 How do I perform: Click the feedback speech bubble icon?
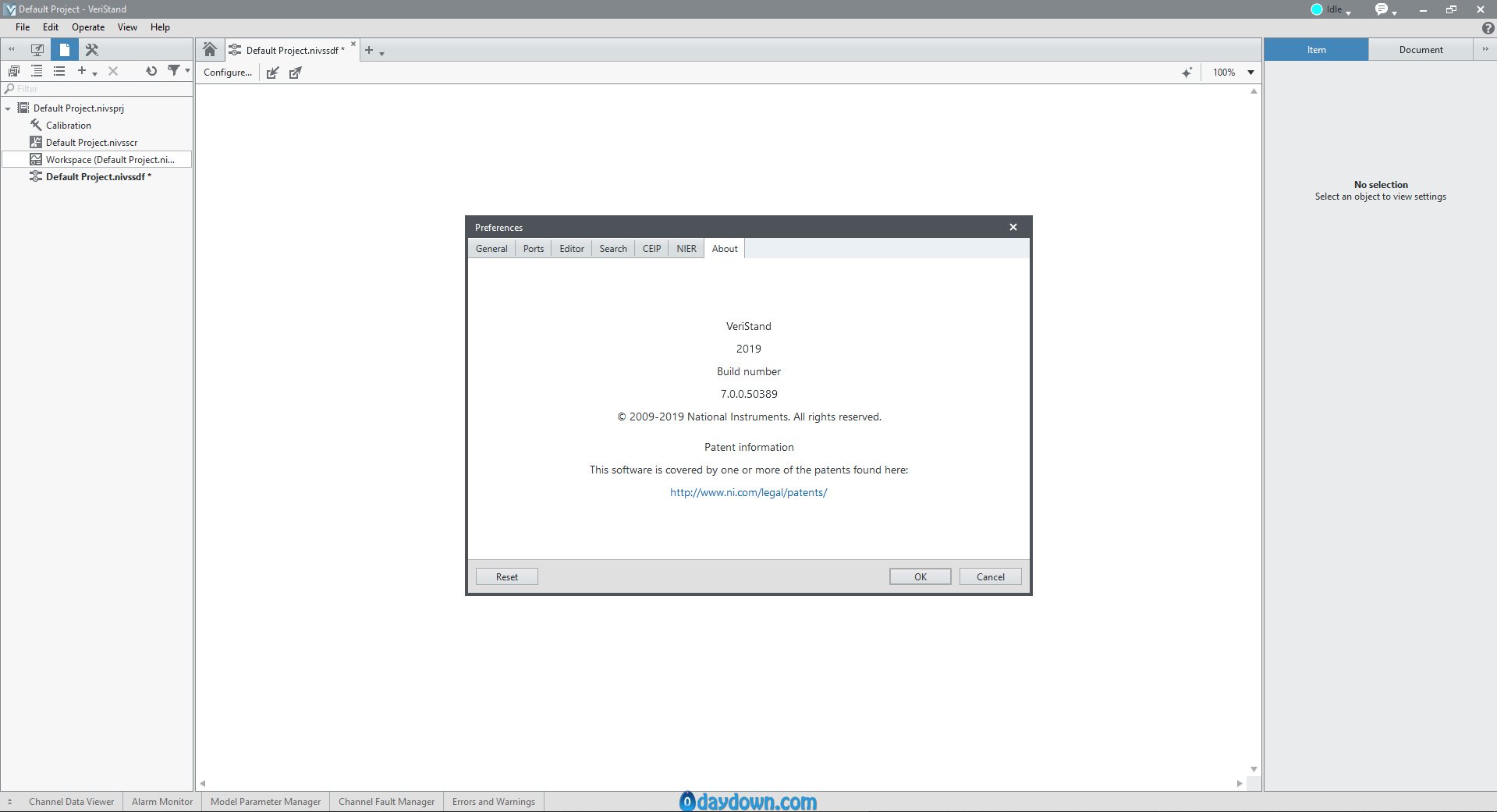pos(1382,9)
